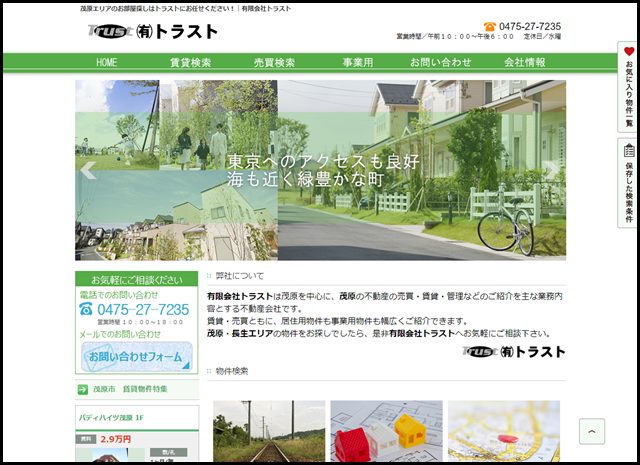Open the 茂原市 賃貸物件特集 link
Screen dimensions: 640x465
(x=130, y=389)
